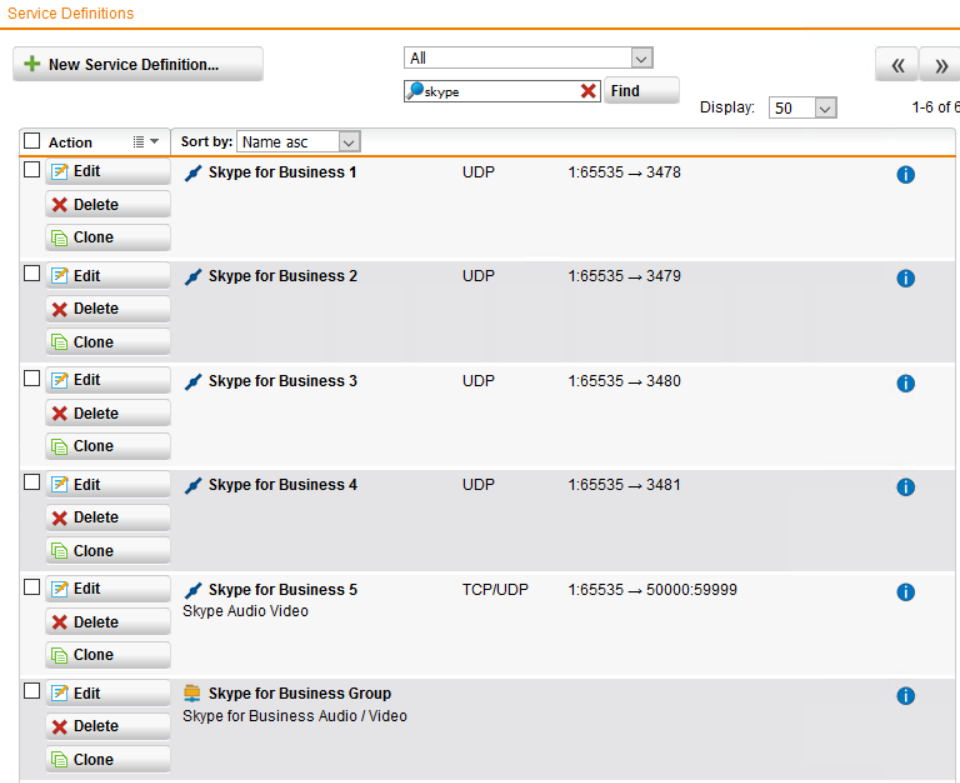Click the port range 1:65535 → 50000:59999
Screen dimensions: 960x783
pyautogui.click(x=653, y=590)
